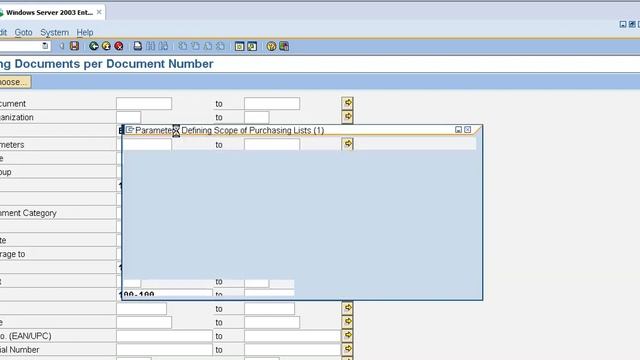Click the SAP window minimize button top right

(623, 24)
